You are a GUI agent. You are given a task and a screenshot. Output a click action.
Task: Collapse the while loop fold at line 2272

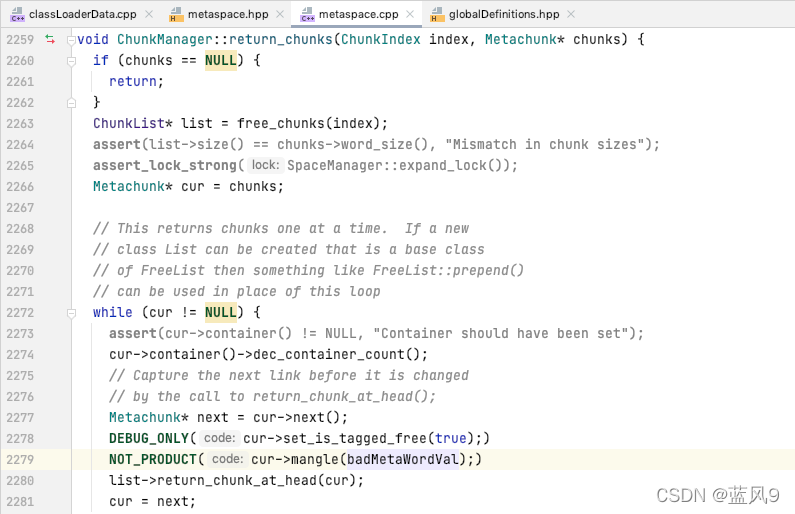click(x=71, y=313)
